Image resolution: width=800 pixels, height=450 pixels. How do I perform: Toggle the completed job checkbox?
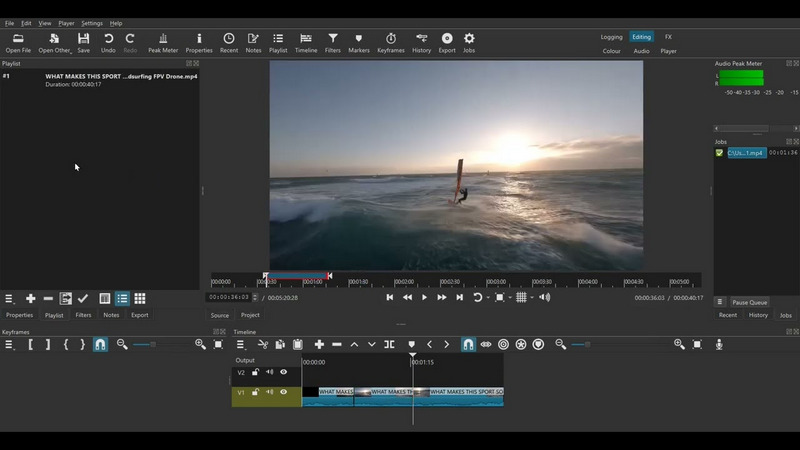(719, 153)
